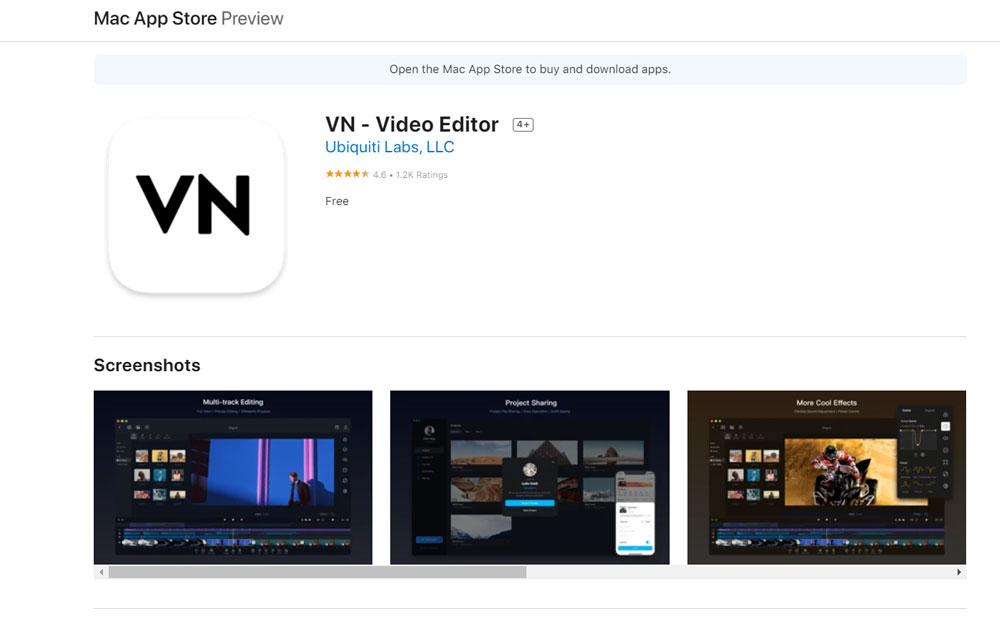Click the "Screenshots" section heading
The image size is (1000, 617).
[x=147, y=365]
